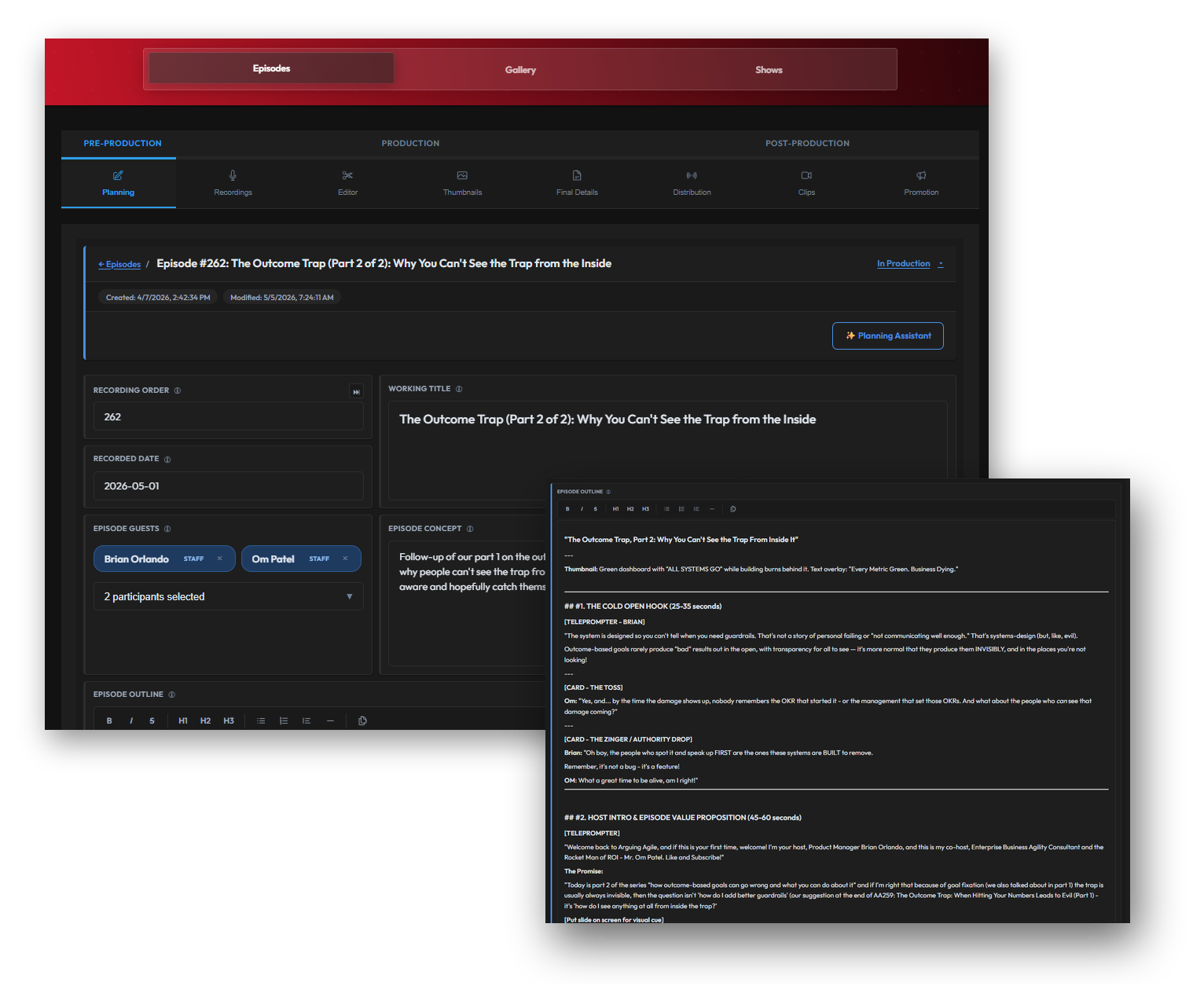Screen dimensions: 1204x997
Task: Expand the 2 participants selected dropdown
Action: [x=228, y=596]
